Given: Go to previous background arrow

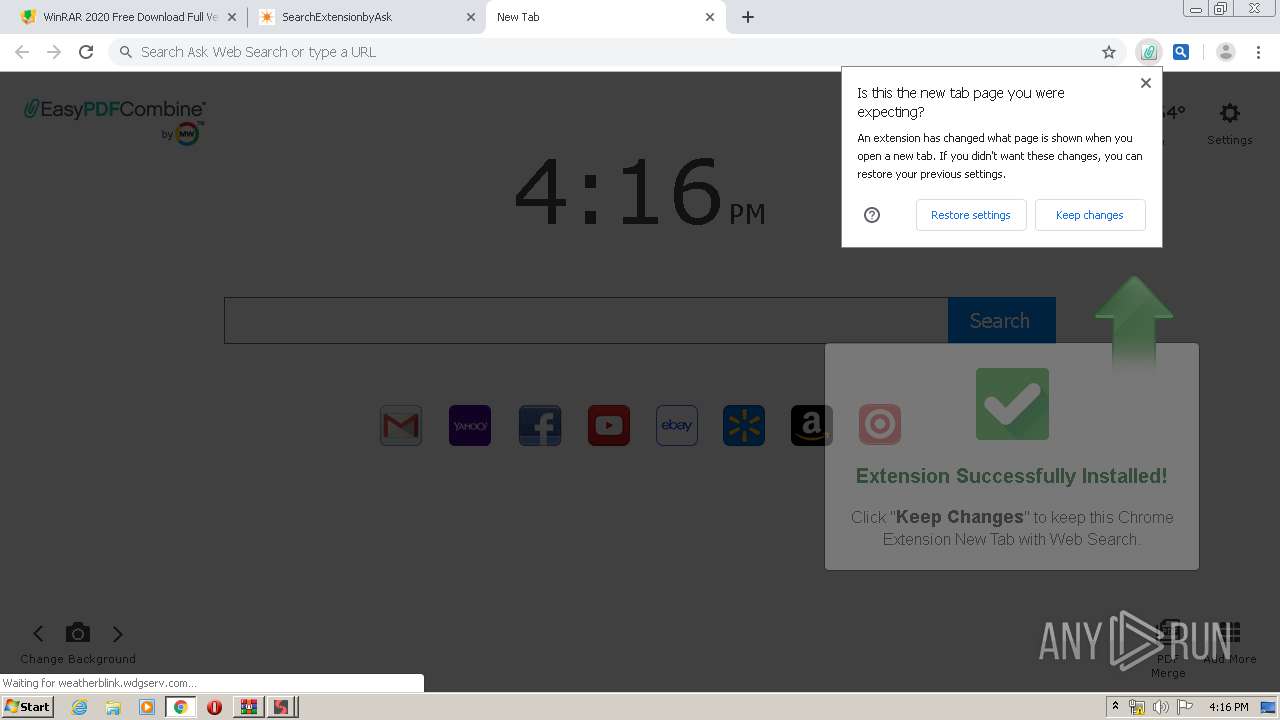Looking at the screenshot, I should [x=38, y=633].
